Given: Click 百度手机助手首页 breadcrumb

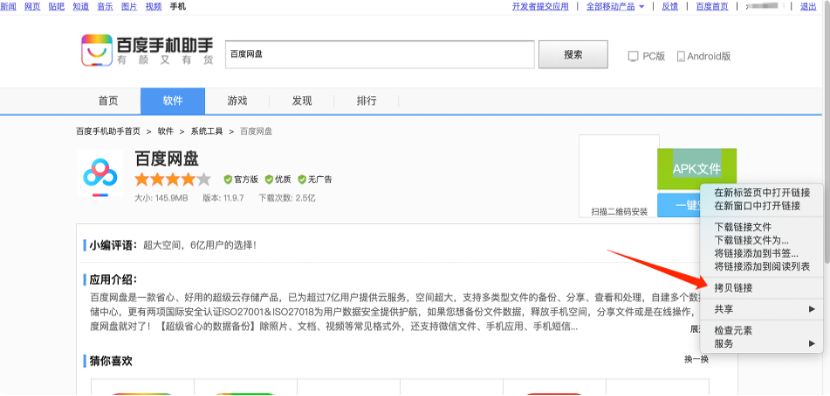Looking at the screenshot, I should tap(109, 131).
